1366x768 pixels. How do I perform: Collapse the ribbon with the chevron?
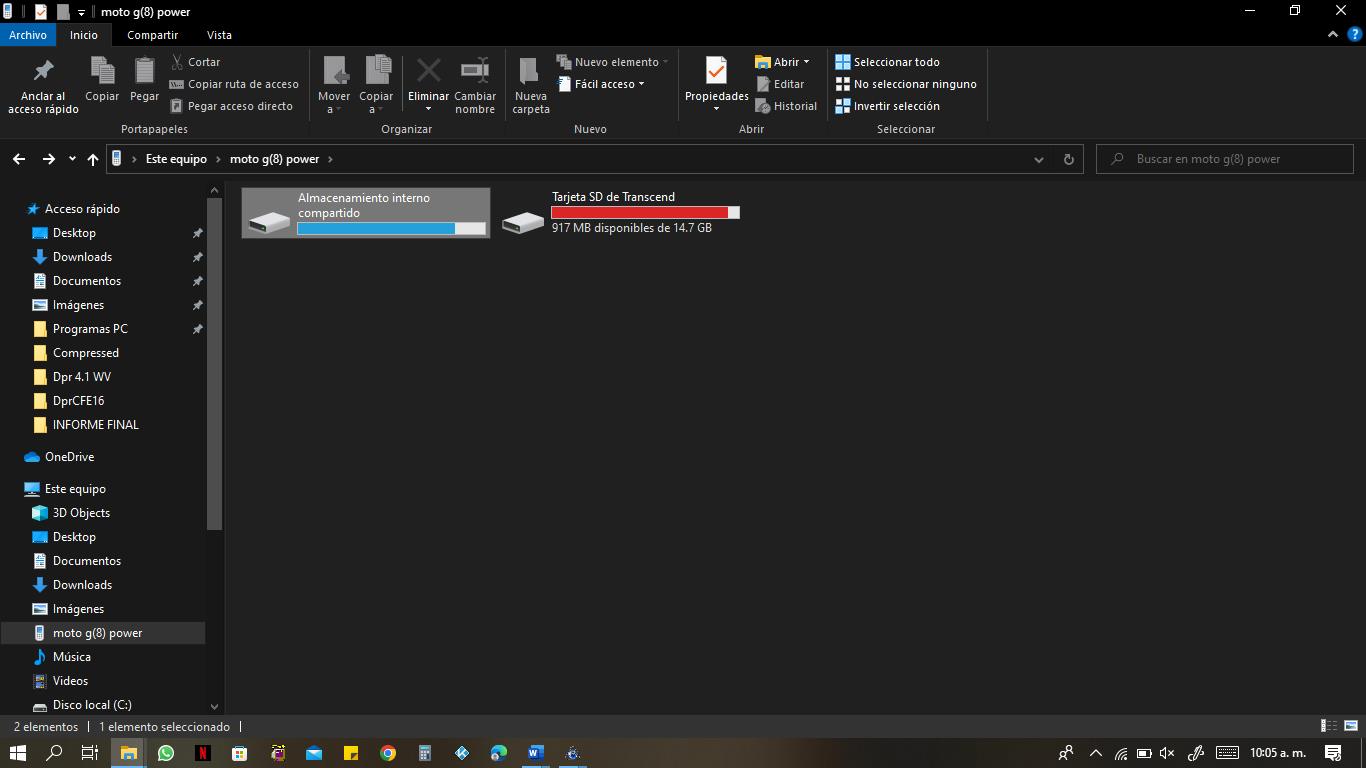click(x=1333, y=35)
